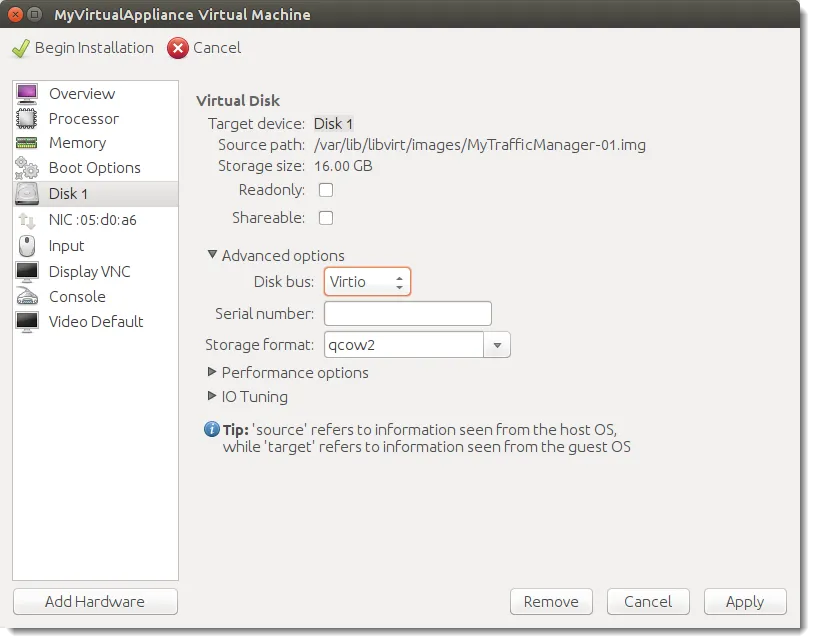Select the Video Default label
Image resolution: width=815 pixels, height=643 pixels.
96,322
